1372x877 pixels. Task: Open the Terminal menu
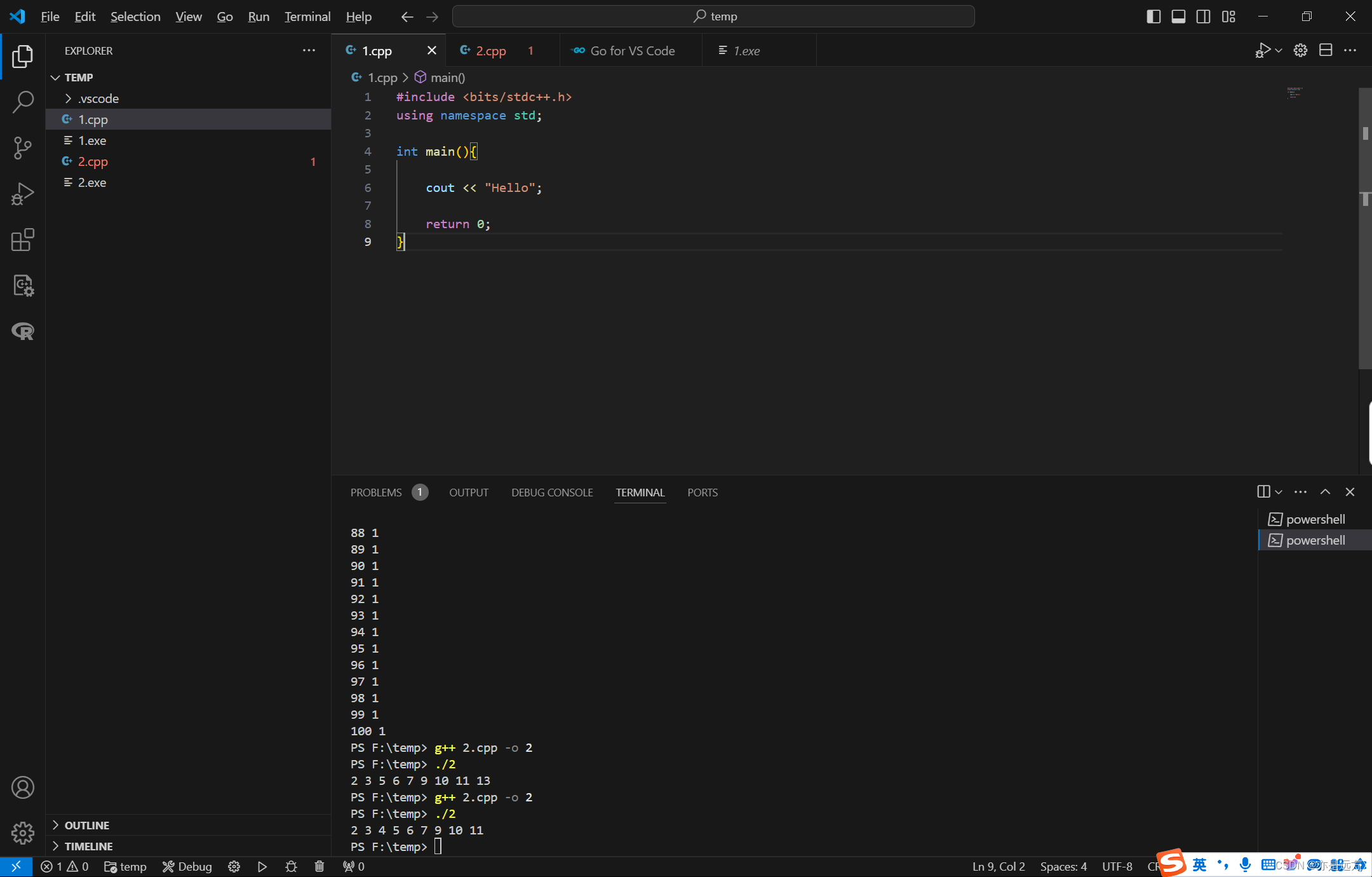click(307, 17)
